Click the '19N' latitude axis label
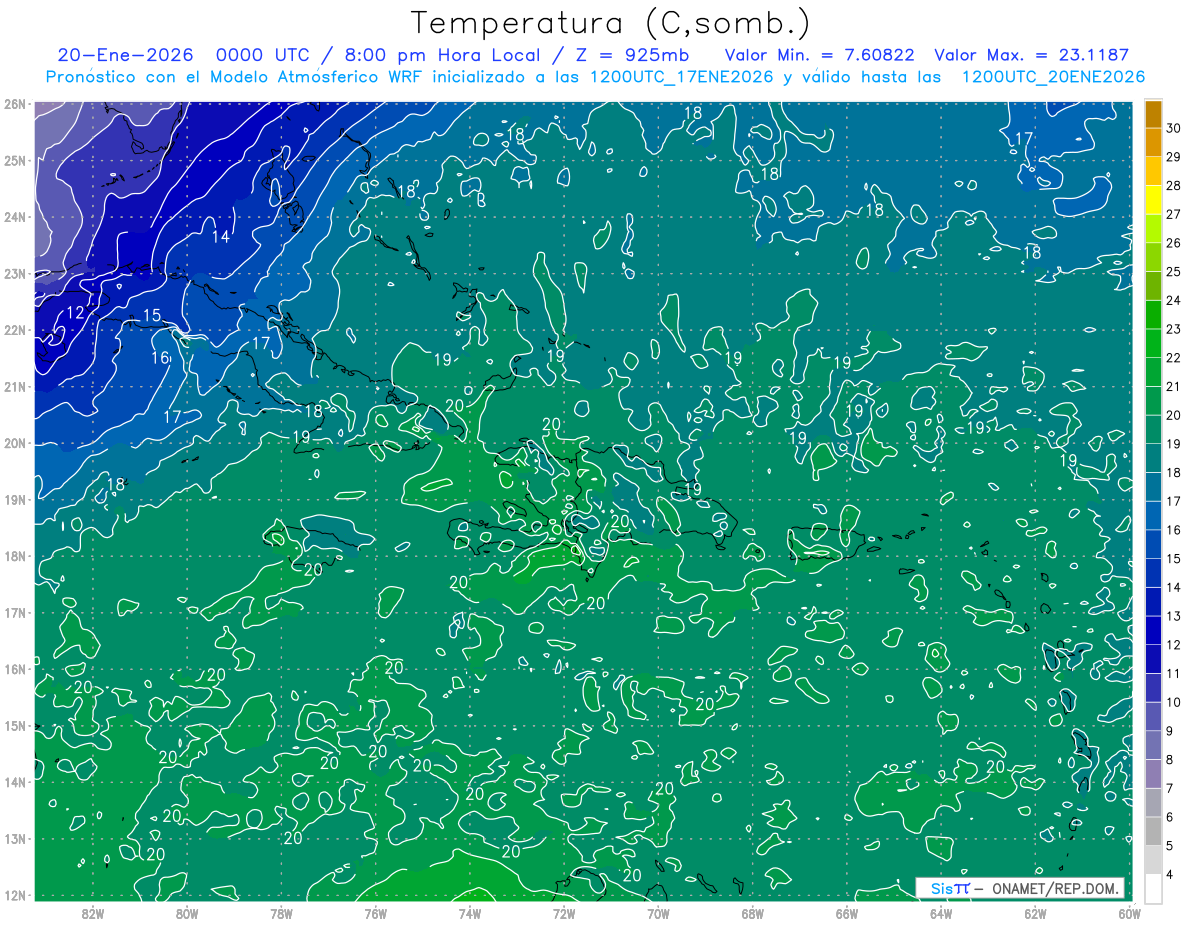Screen dimensions: 1200x927 click(14, 499)
